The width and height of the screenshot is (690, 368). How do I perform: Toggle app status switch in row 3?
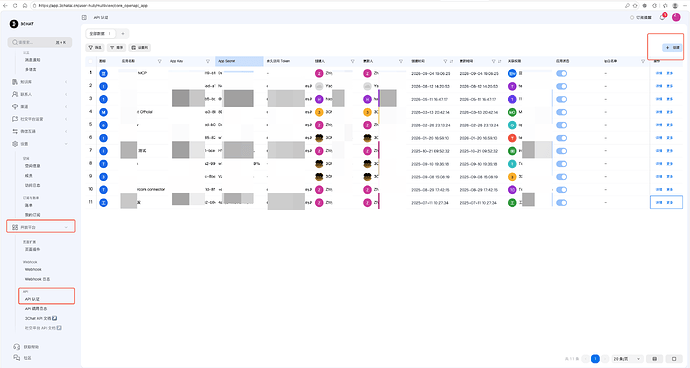(562, 99)
